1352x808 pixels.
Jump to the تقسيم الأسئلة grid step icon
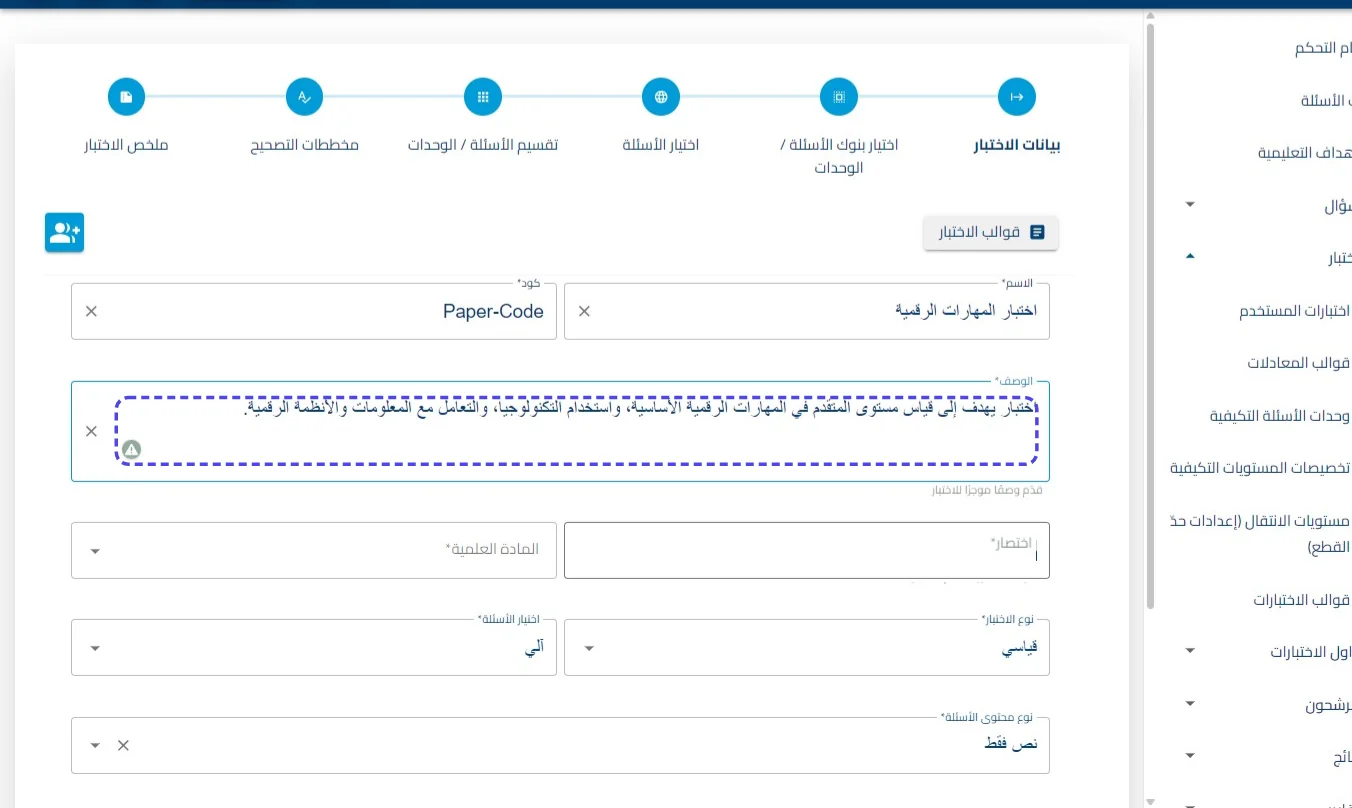483,97
